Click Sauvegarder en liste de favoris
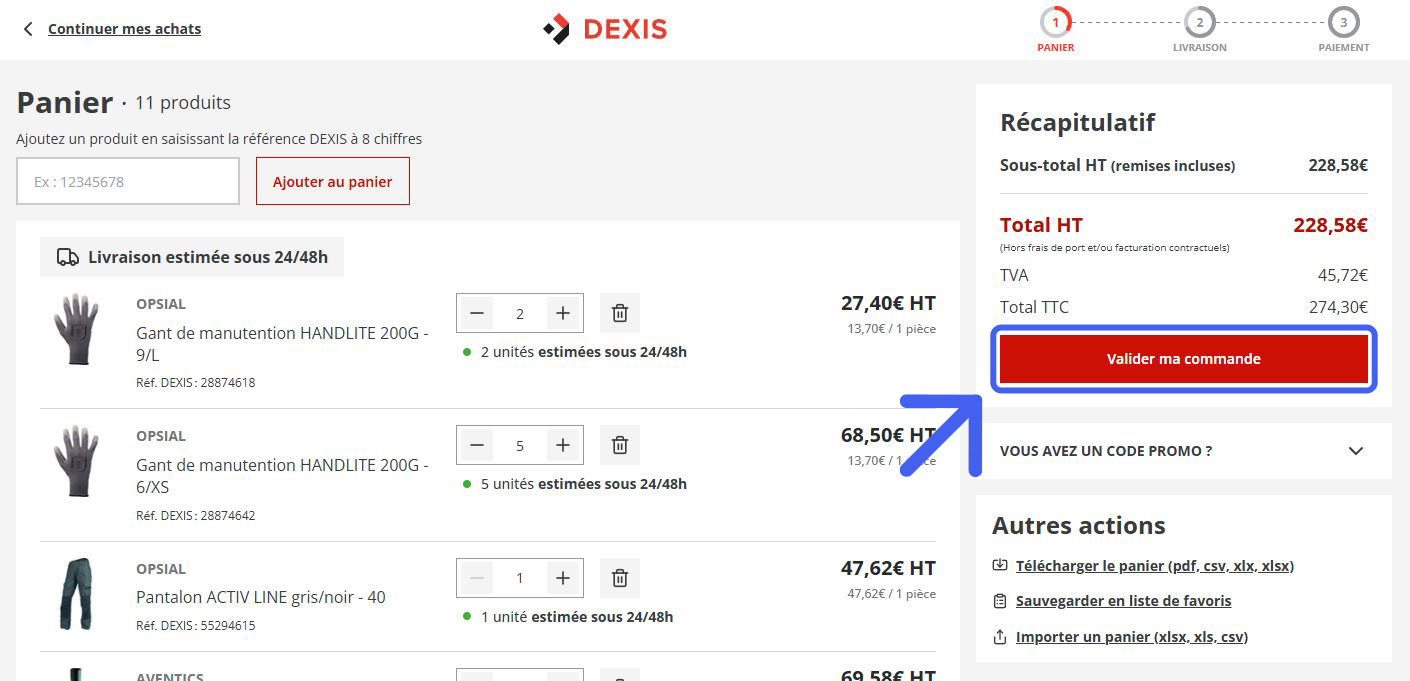This screenshot has width=1410, height=681. [1124, 601]
